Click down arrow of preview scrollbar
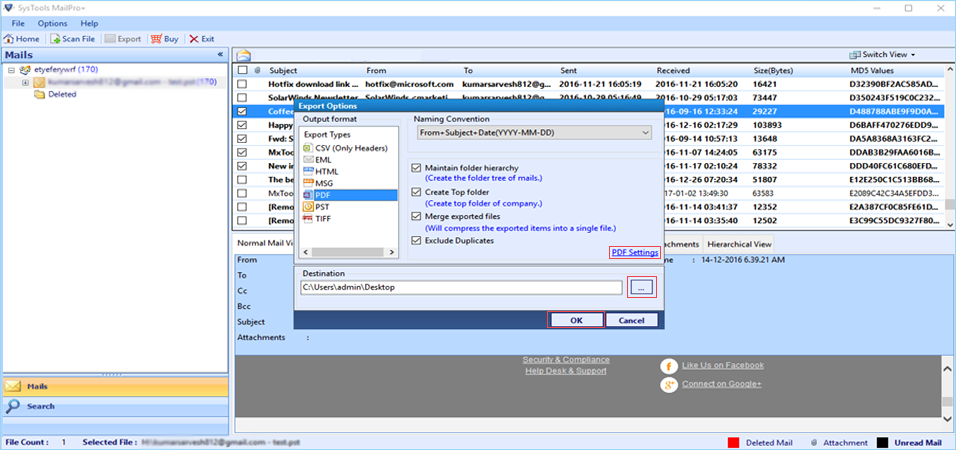Viewport: 956px width, 450px height. tap(947, 418)
